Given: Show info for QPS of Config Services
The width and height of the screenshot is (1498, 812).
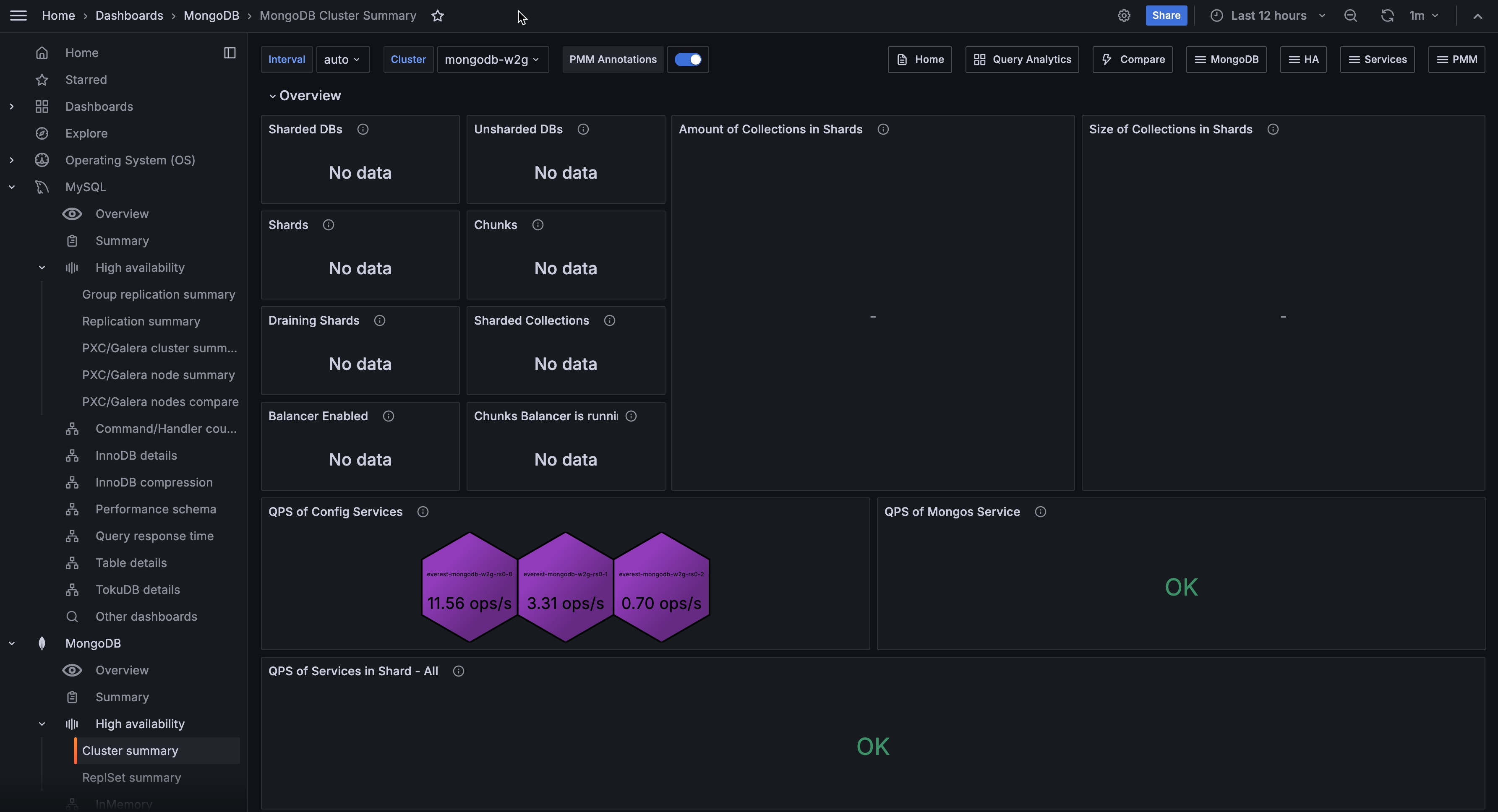Looking at the screenshot, I should (x=423, y=512).
